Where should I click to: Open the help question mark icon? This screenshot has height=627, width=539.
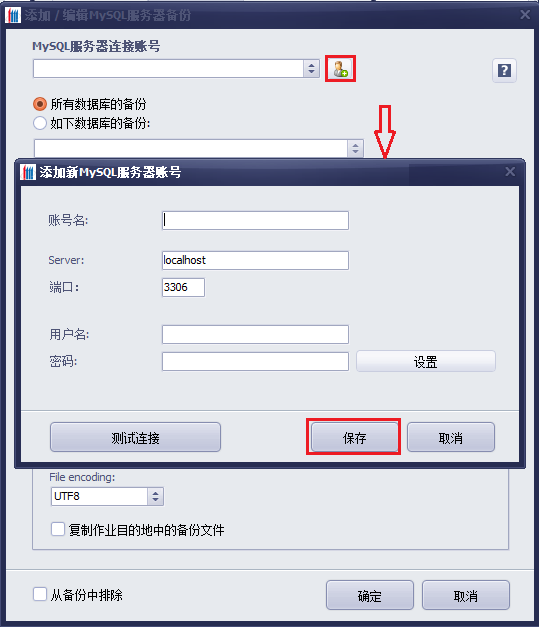[x=504, y=71]
